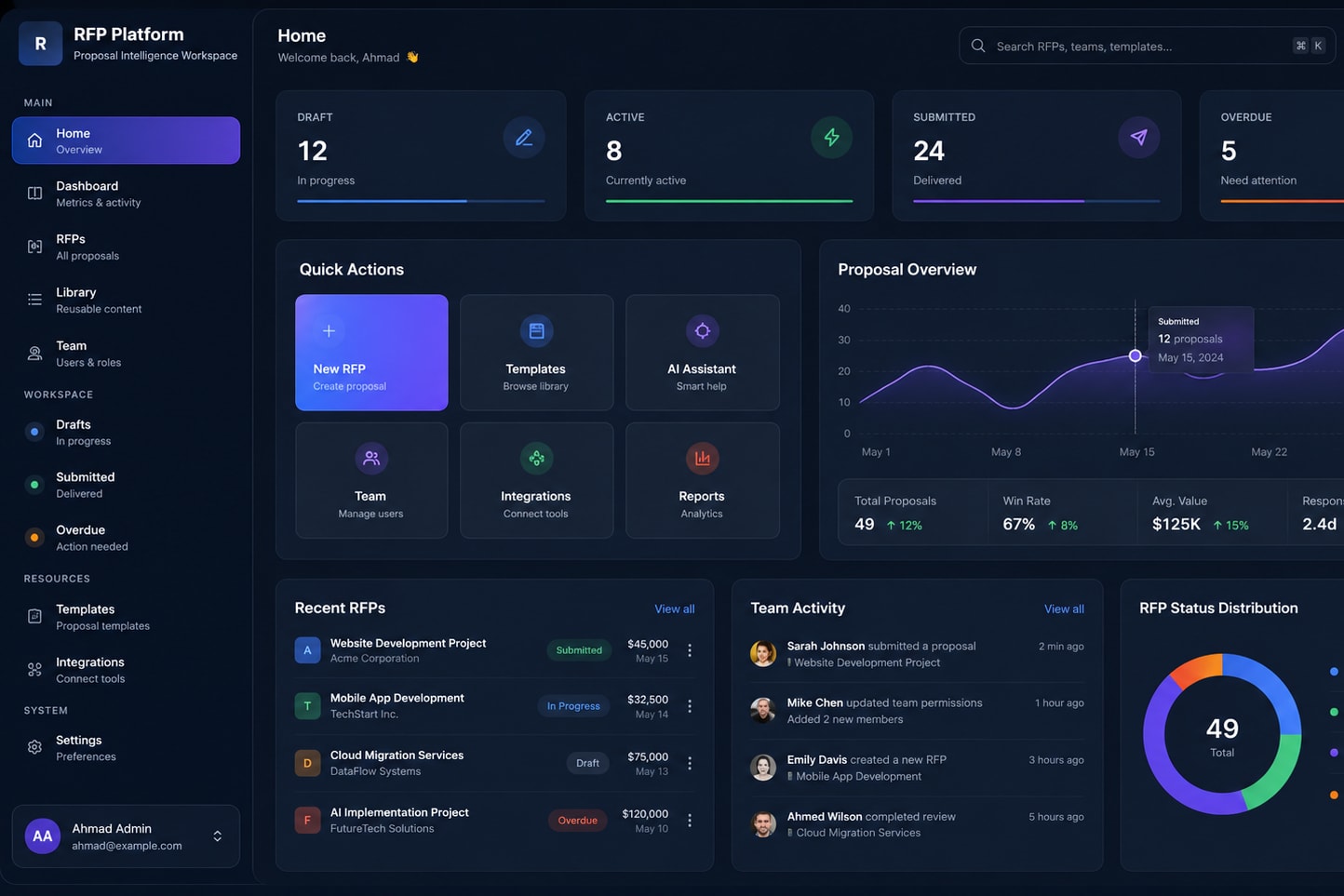Click the Integrations Connect tools tile label

tap(536, 504)
